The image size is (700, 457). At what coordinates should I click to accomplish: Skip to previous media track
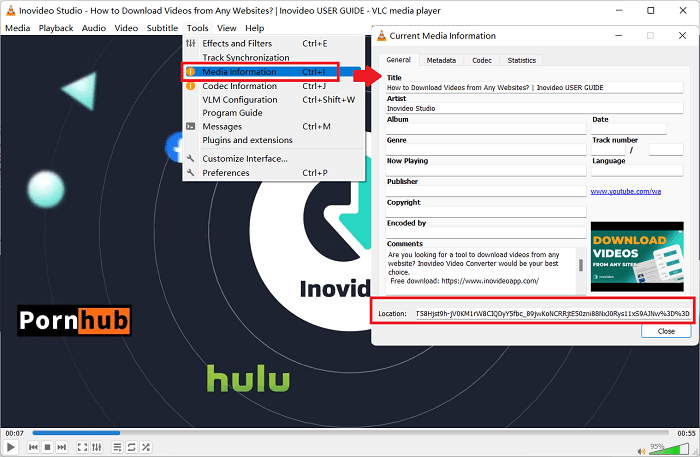(33, 447)
